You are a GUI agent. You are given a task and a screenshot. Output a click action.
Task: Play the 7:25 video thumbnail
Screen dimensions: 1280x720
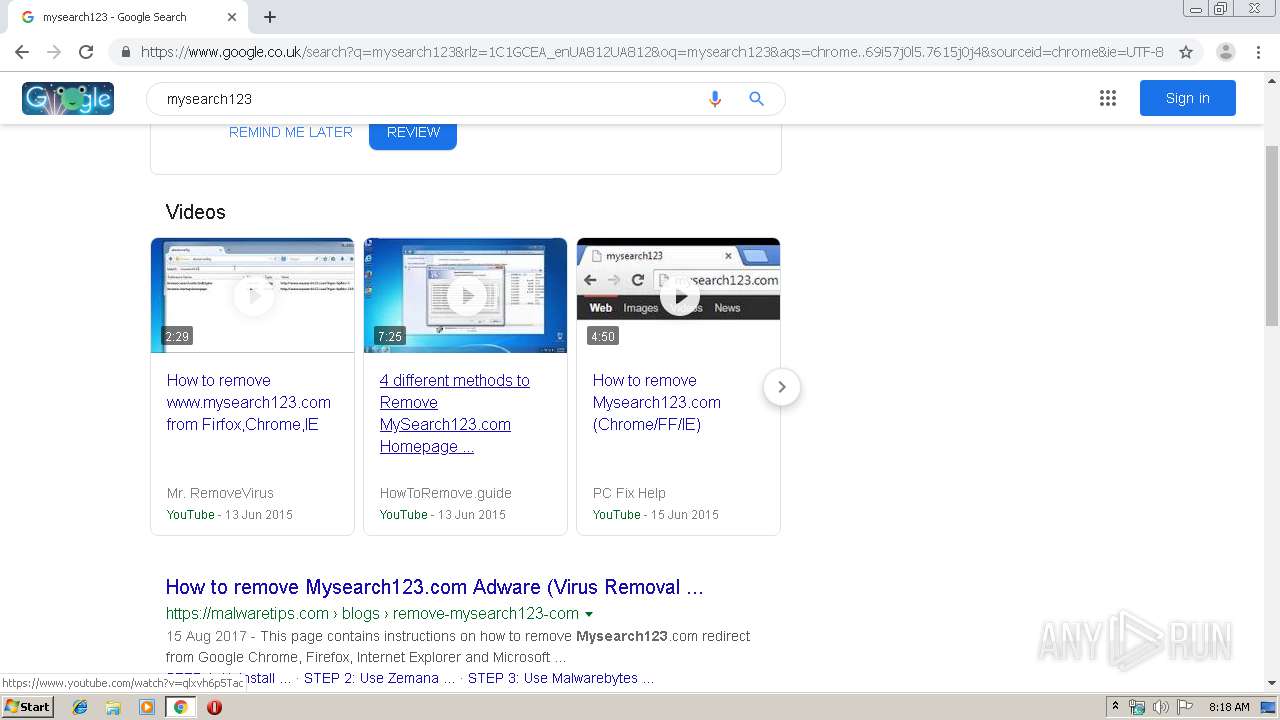pos(466,295)
